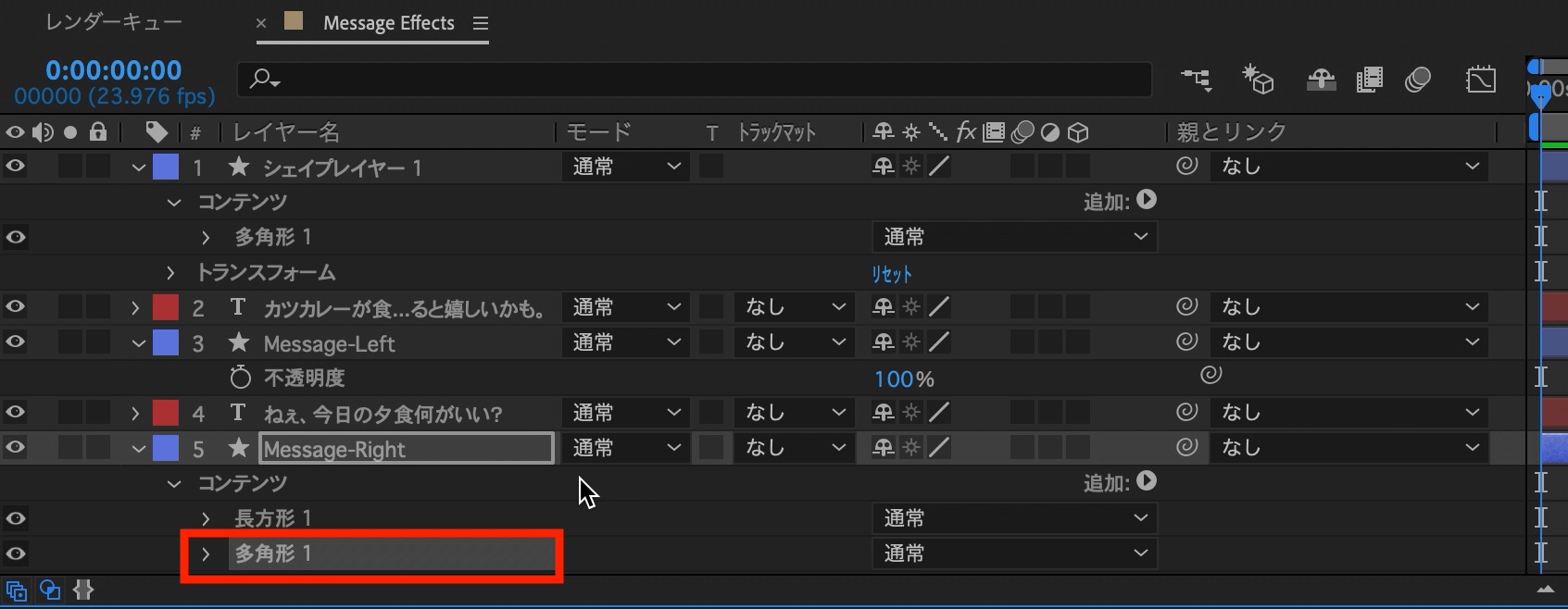Click the トラックマット column header
Viewport: 1568px width, 609px height.
click(776, 132)
